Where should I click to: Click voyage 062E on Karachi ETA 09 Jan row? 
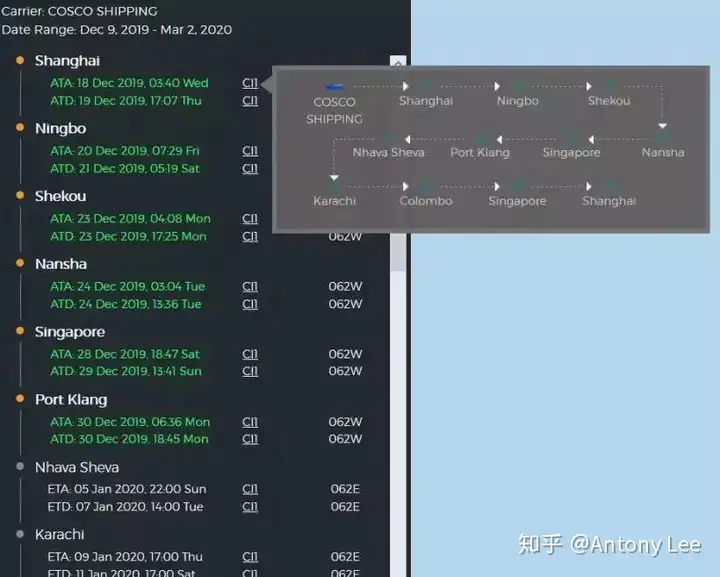pos(345,557)
